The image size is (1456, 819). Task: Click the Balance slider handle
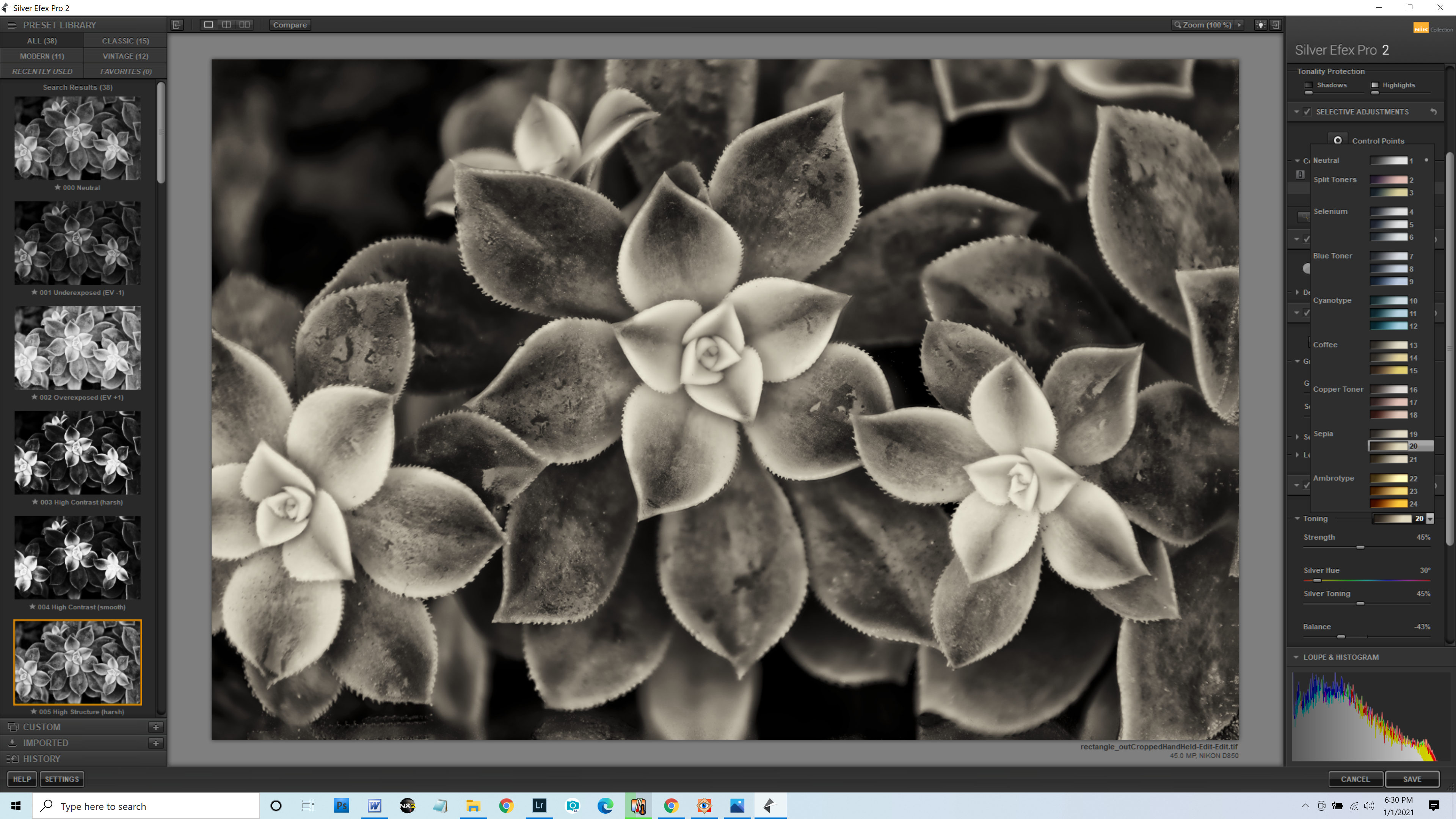click(1341, 637)
